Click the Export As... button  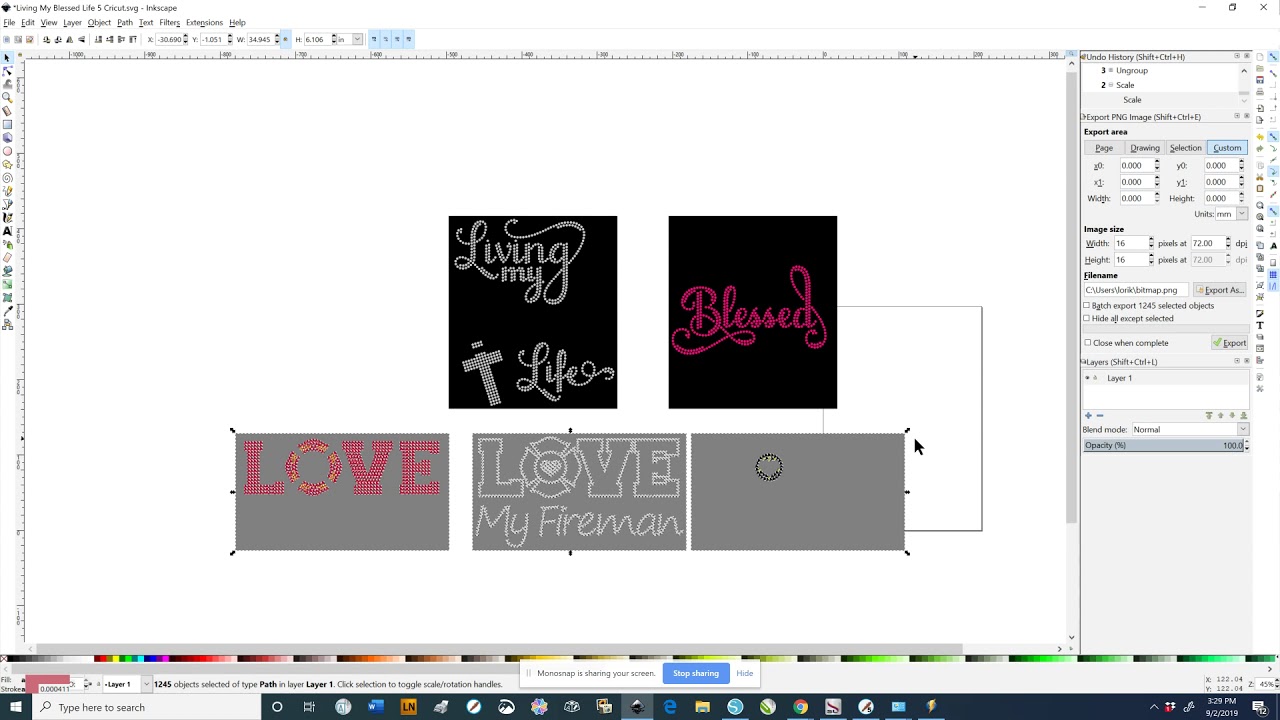pos(1219,290)
